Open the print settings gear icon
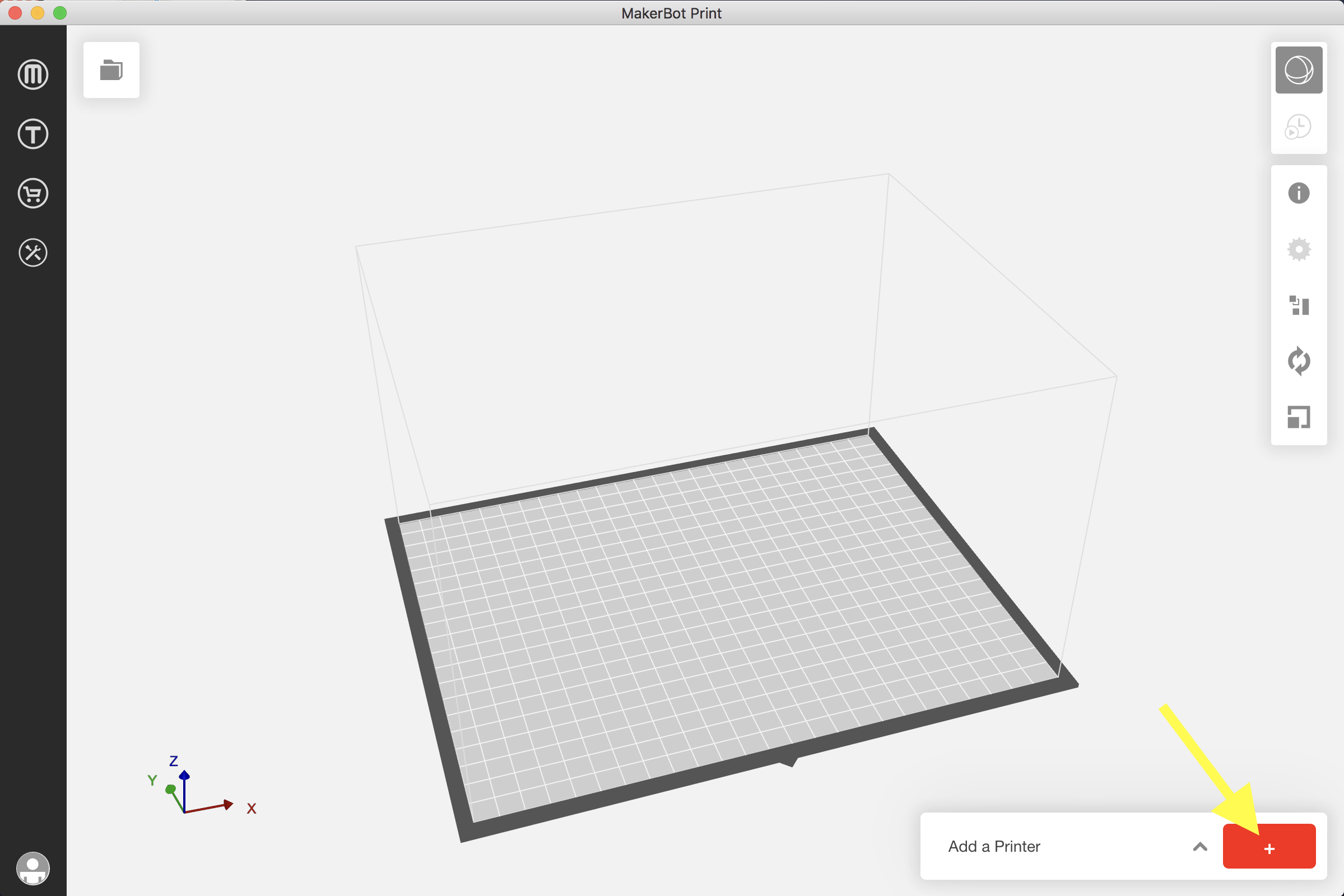Image resolution: width=1344 pixels, height=896 pixels. 1299,249
